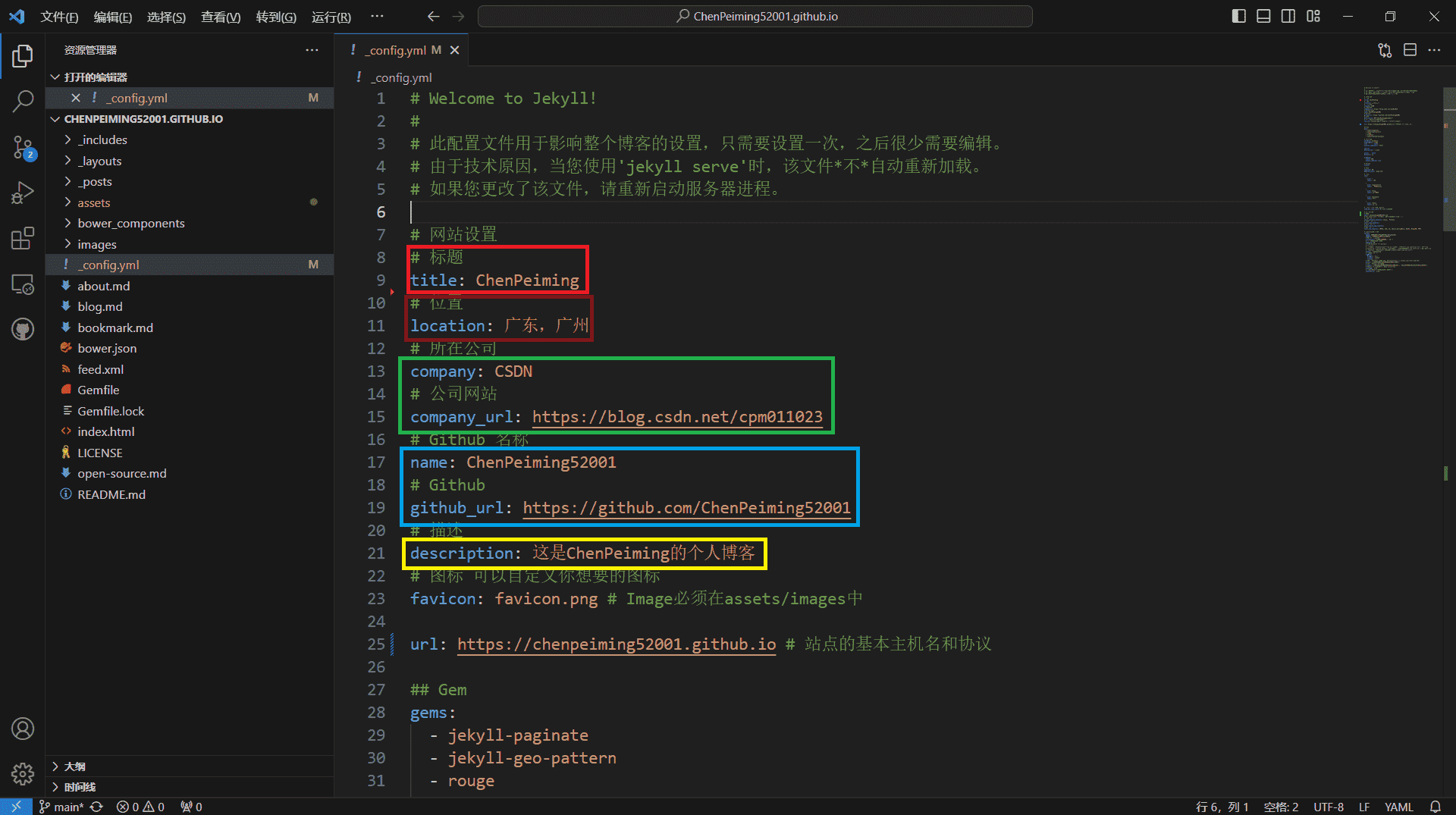
Task: Open the Run and Debug view
Action: click(x=23, y=193)
